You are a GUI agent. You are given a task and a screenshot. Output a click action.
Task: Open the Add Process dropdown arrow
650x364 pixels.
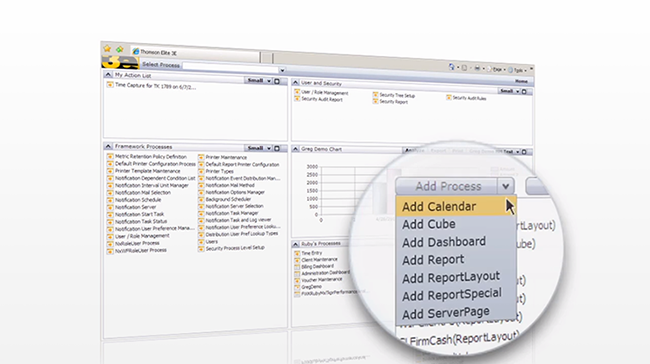click(505, 186)
